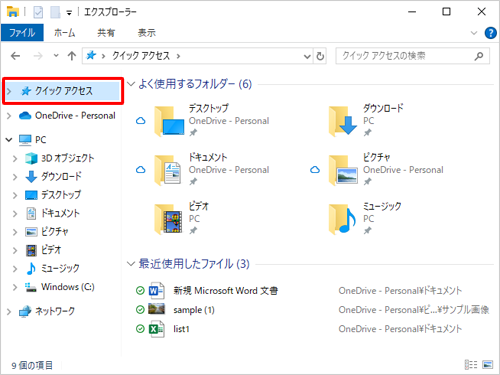Click the クイック アクセス breadcrumb in address bar
This screenshot has height=375, width=500.
coord(141,56)
